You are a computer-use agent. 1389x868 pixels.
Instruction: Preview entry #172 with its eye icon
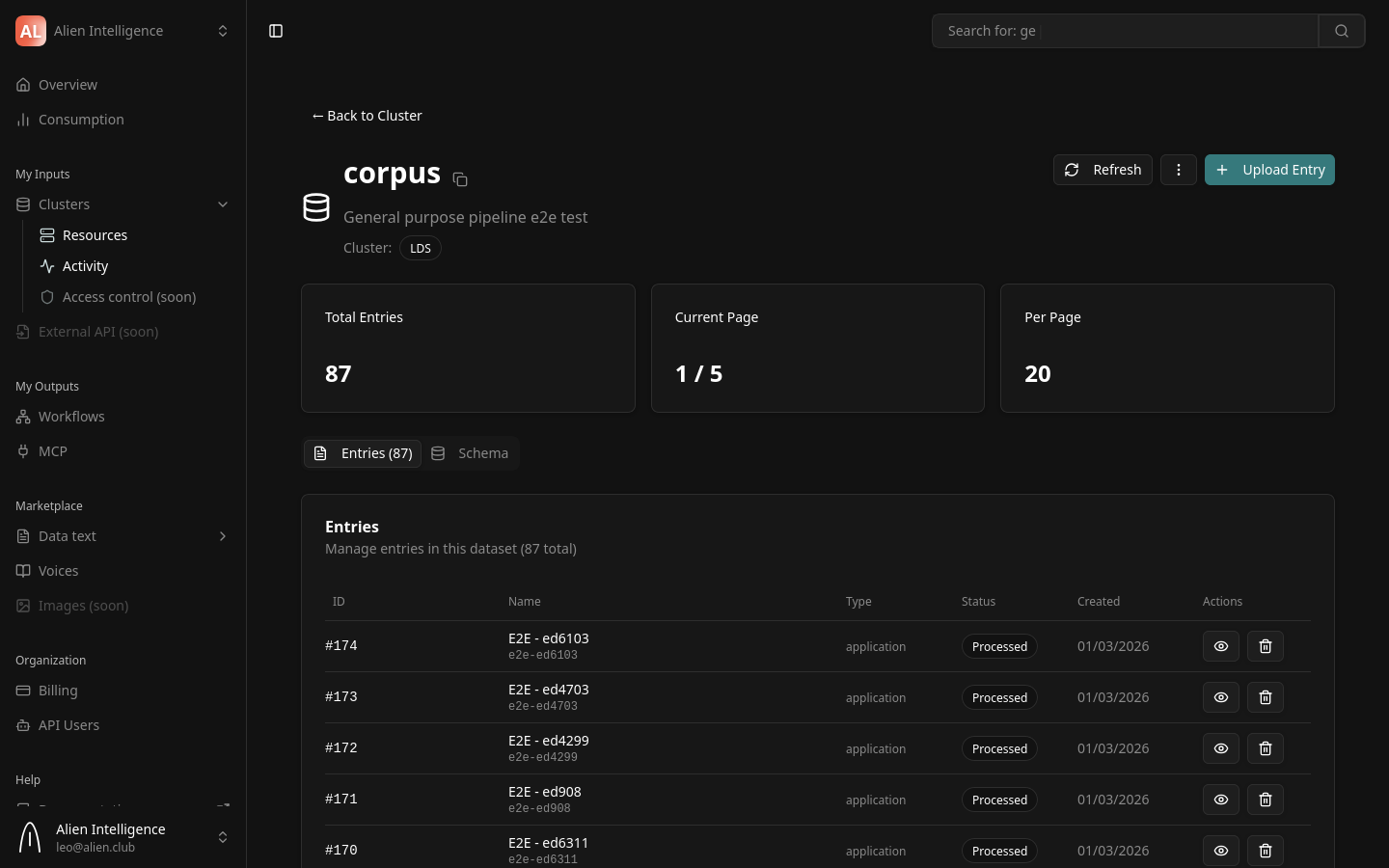pyautogui.click(x=1220, y=748)
